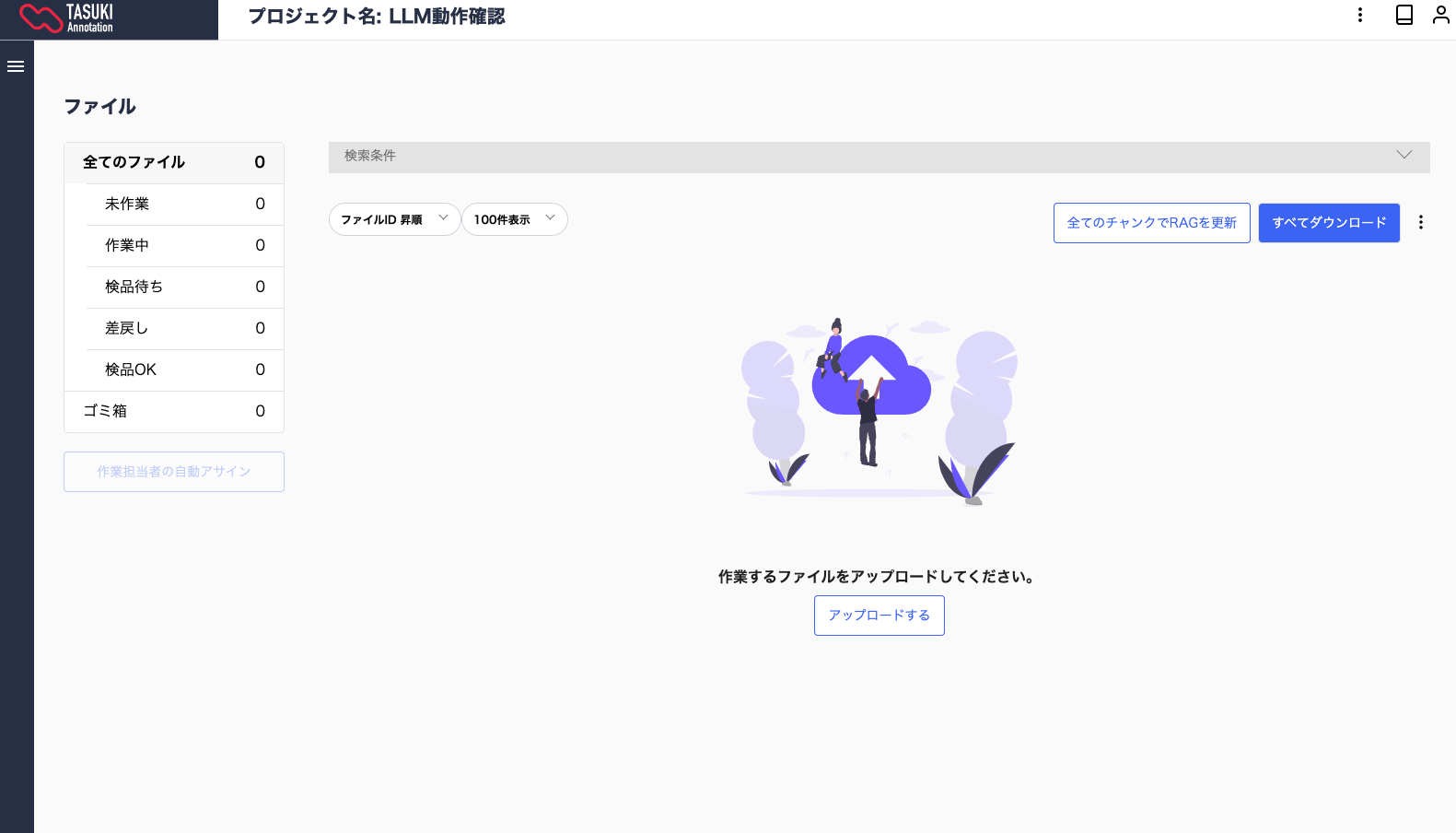Viewport: 1456px width, 833px height.
Task: Filter files by 作業中 status
Action: coord(183,245)
